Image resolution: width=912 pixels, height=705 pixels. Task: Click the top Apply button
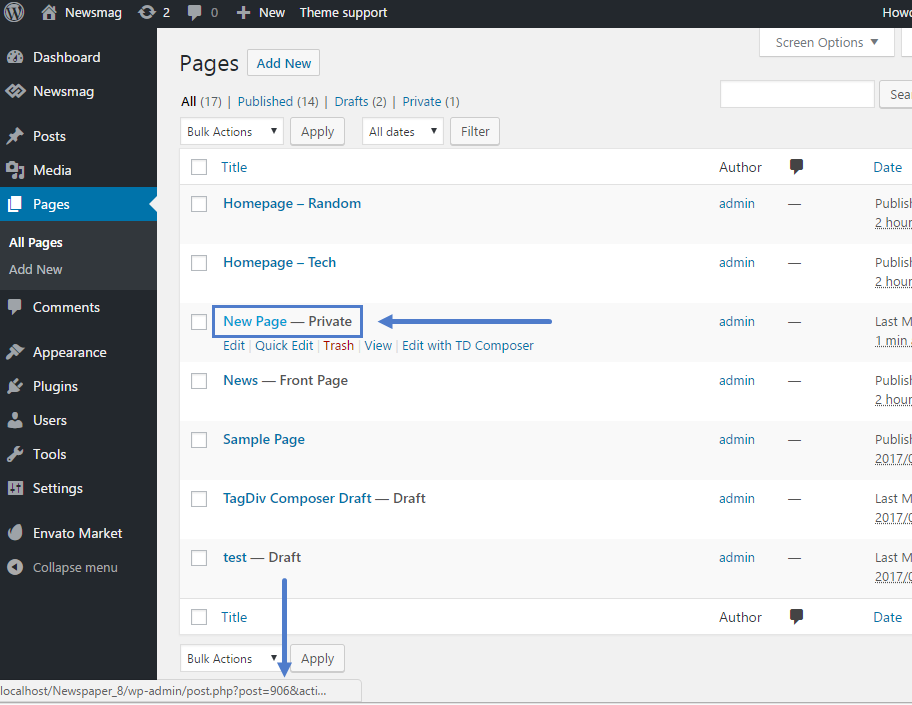click(318, 131)
